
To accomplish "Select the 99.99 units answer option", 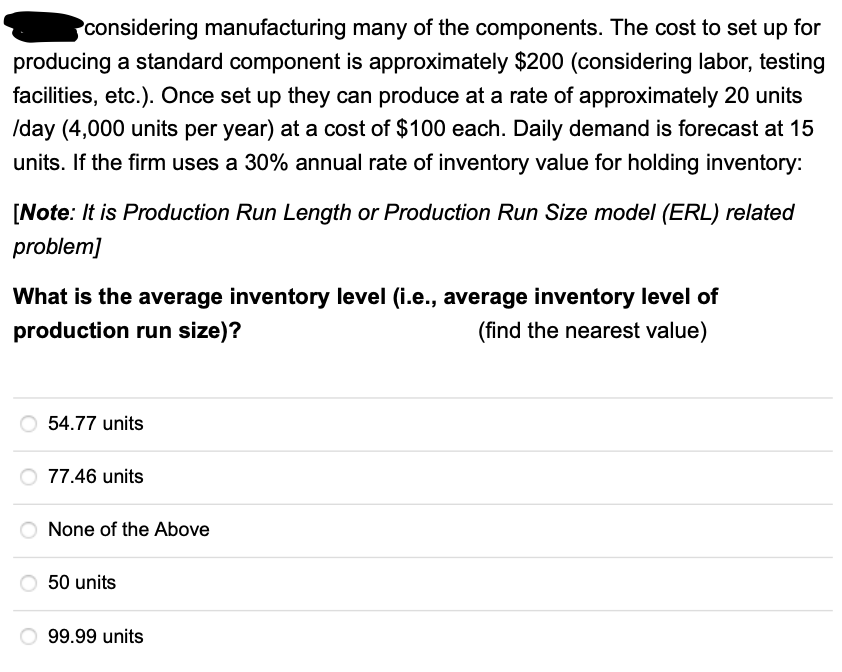I will [94, 636].
